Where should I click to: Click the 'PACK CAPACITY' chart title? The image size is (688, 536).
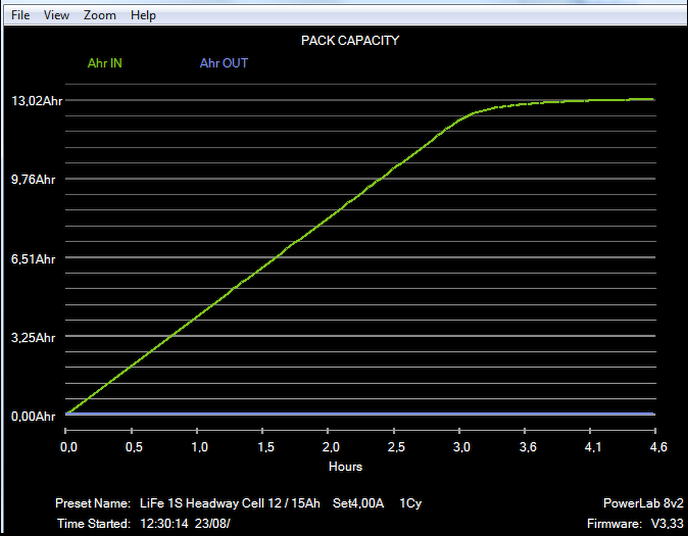350,40
